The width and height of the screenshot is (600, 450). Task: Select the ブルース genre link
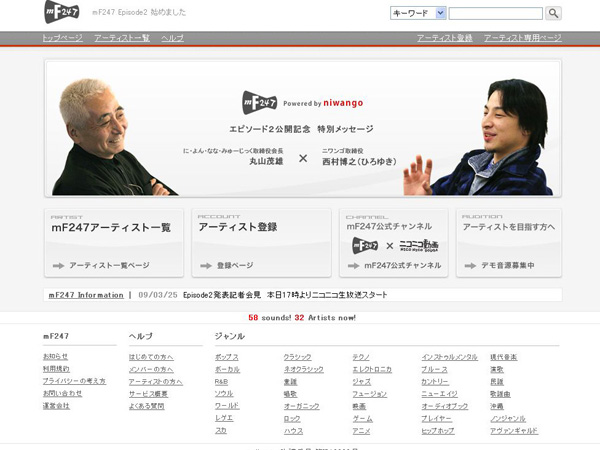tap(434, 369)
